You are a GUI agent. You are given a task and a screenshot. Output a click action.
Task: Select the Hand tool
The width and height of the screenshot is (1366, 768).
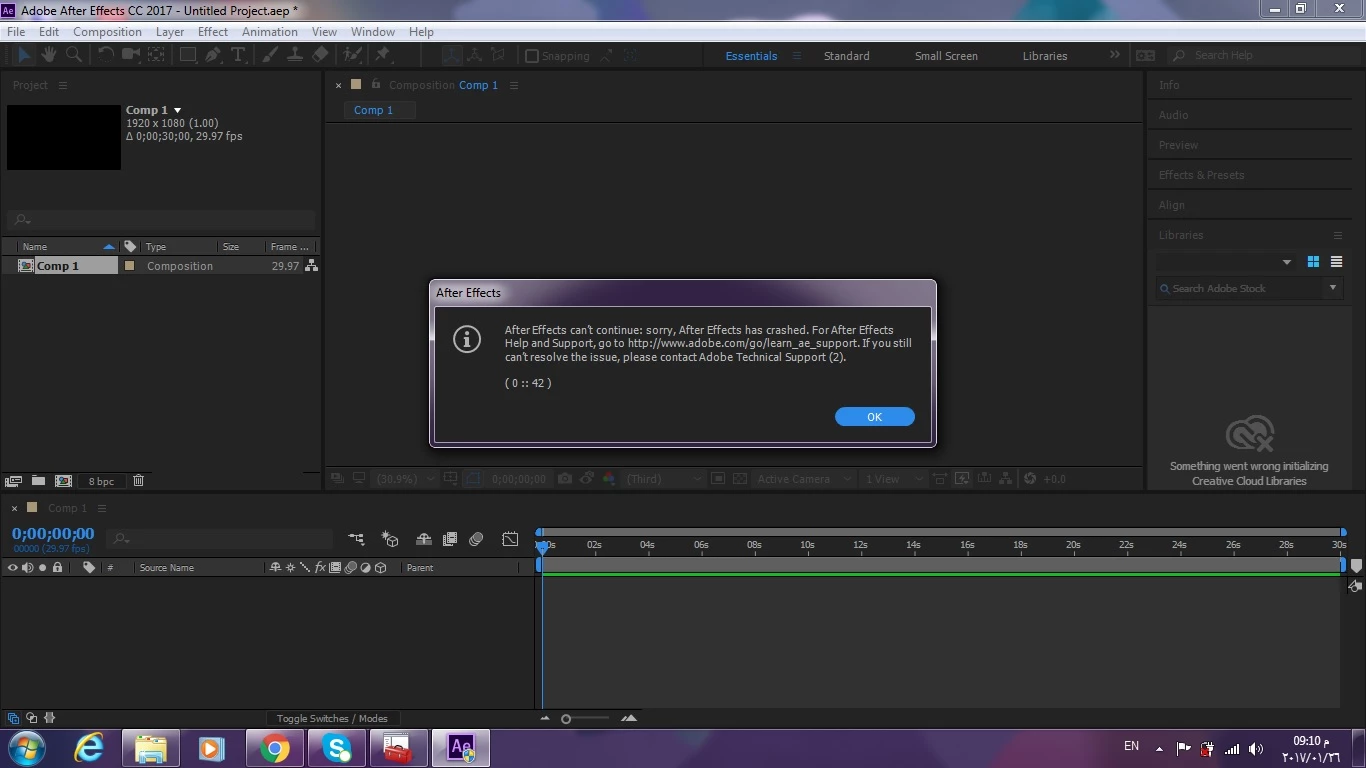pyautogui.click(x=51, y=55)
